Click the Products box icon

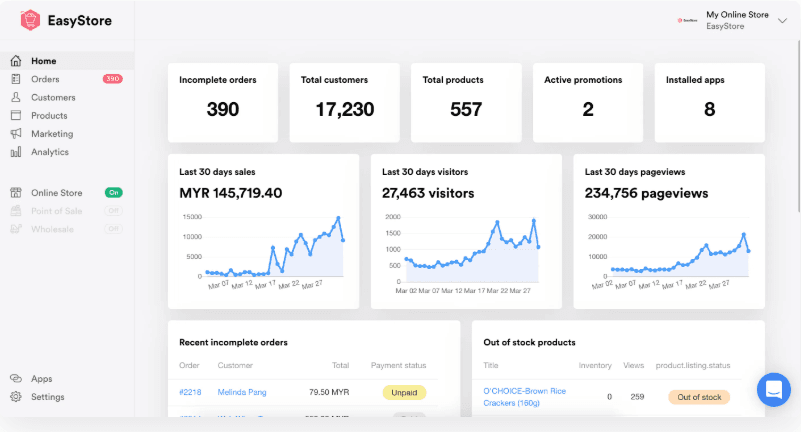(16, 115)
